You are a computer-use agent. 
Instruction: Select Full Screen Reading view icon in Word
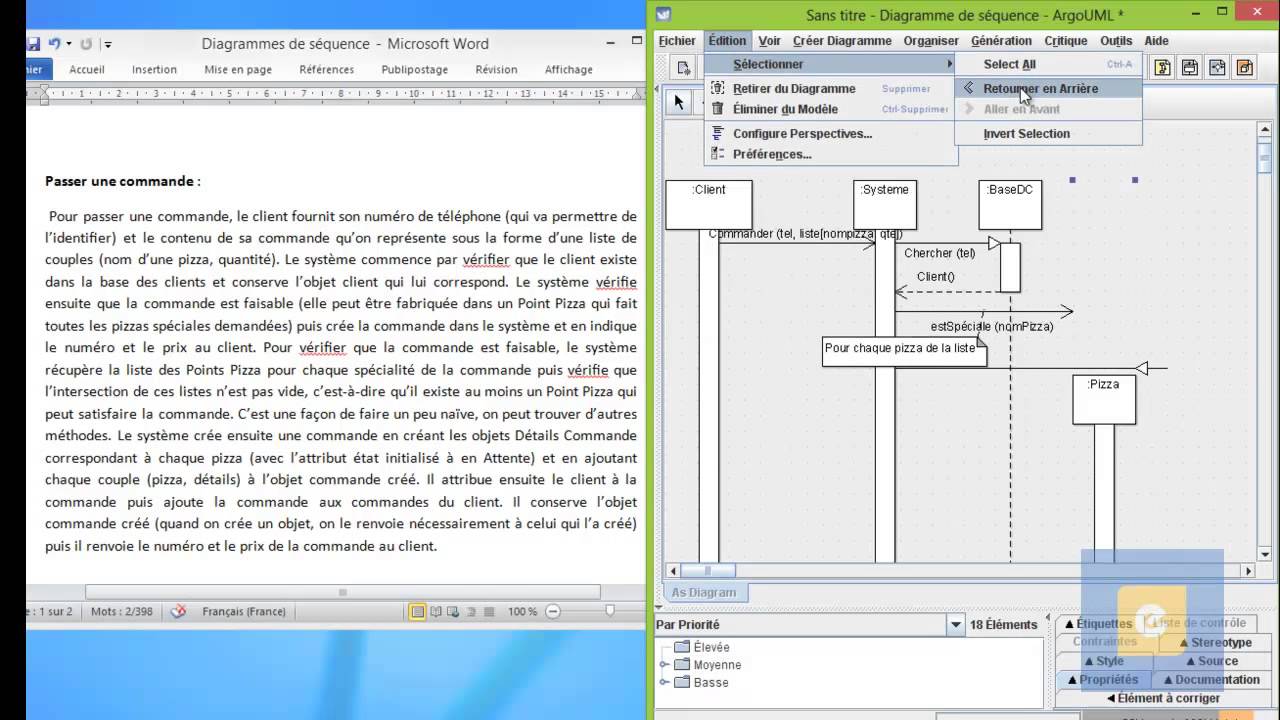(436, 611)
